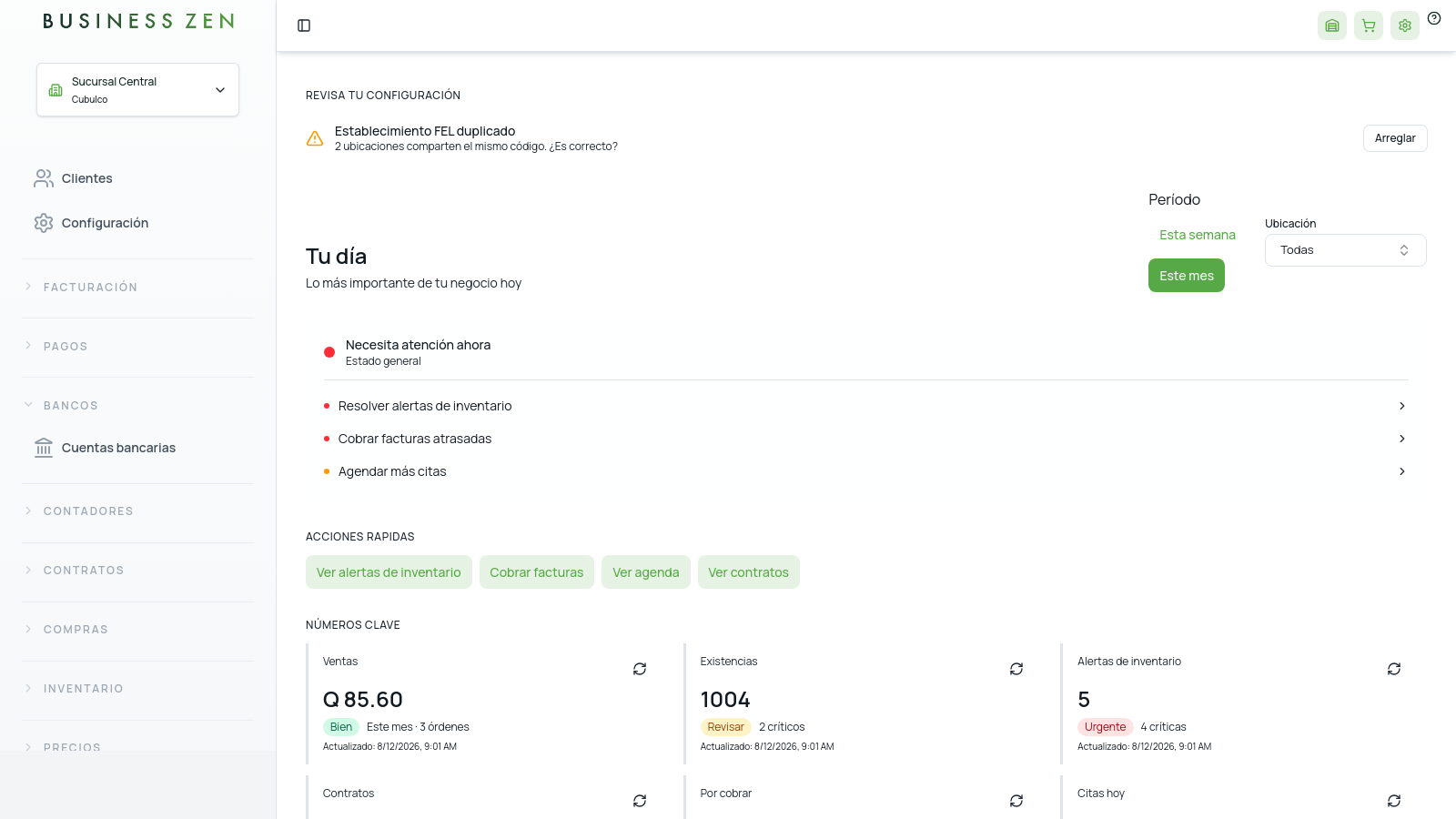This screenshot has width=1456, height=819.
Task: Go to Clientes in the sidebar
Action: [138, 178]
